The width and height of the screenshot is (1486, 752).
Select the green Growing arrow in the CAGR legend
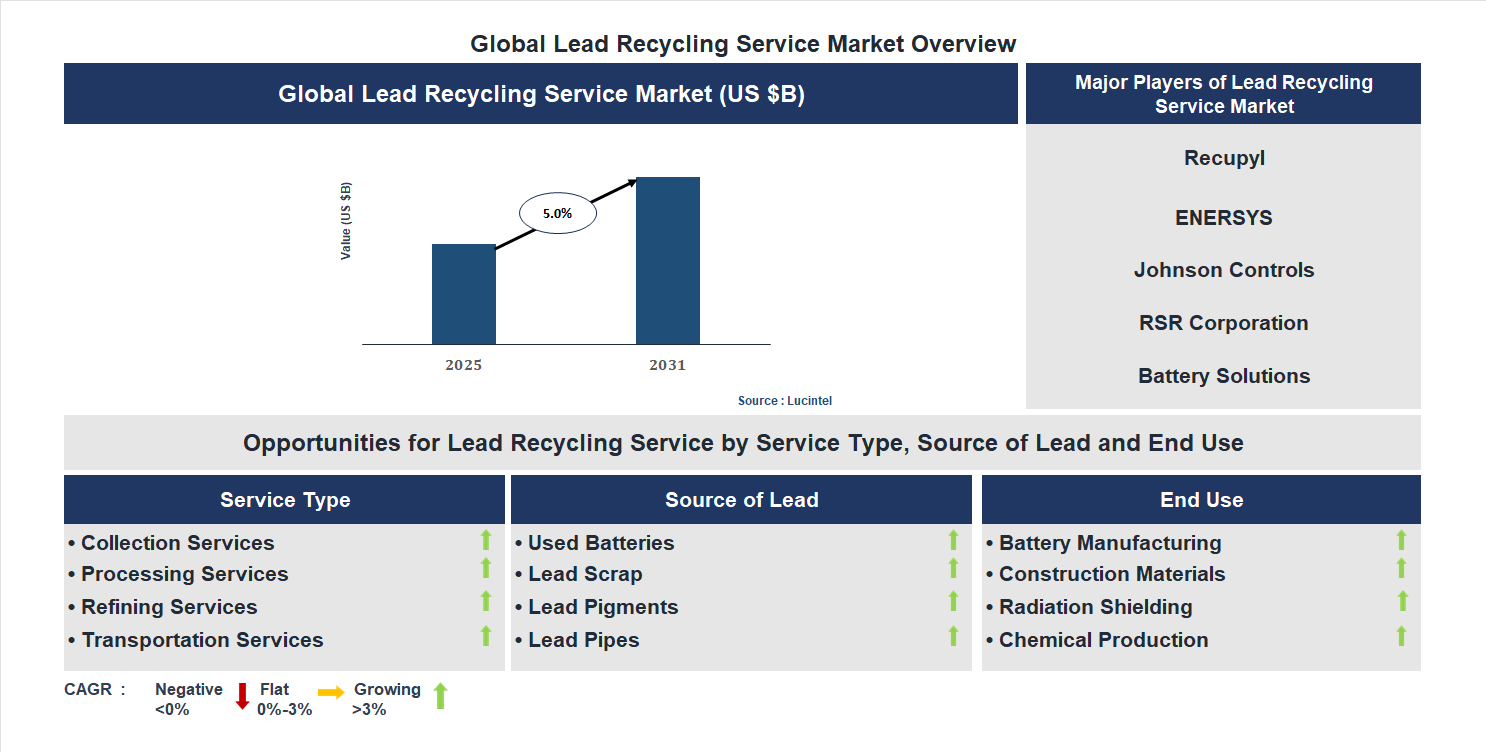pos(440,696)
